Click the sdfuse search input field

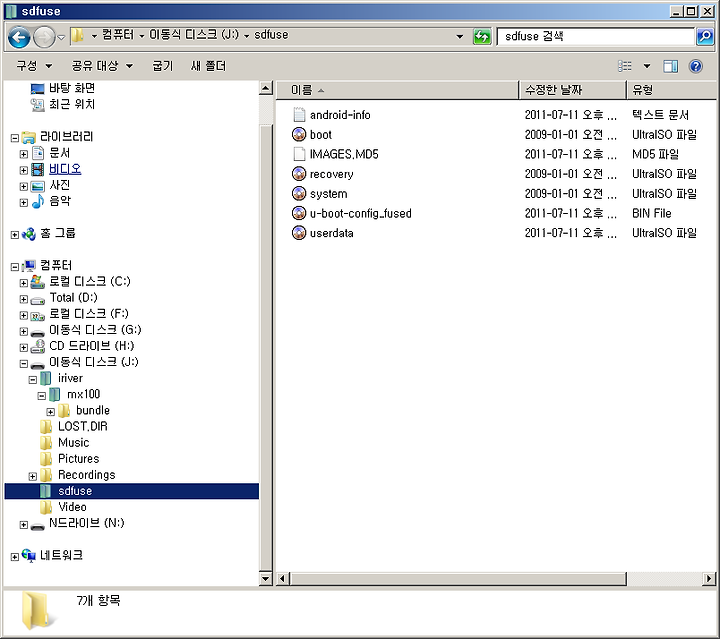[596, 36]
